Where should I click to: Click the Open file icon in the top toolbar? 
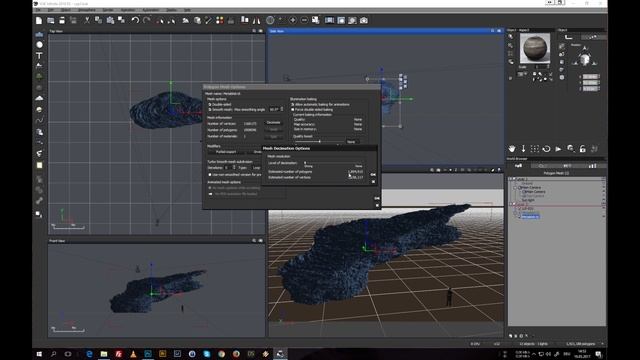pos(51,20)
